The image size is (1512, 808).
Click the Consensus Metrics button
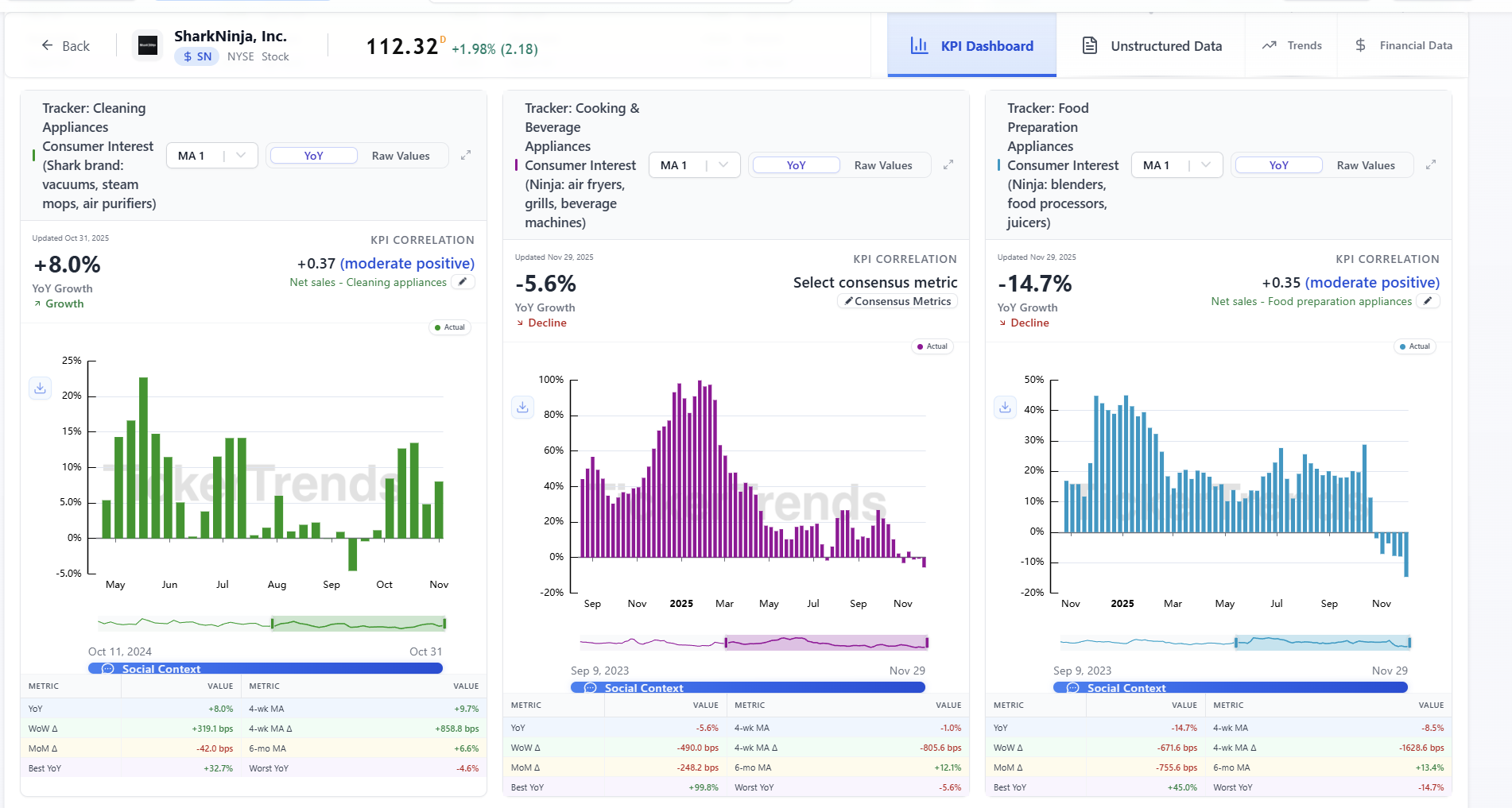(898, 302)
